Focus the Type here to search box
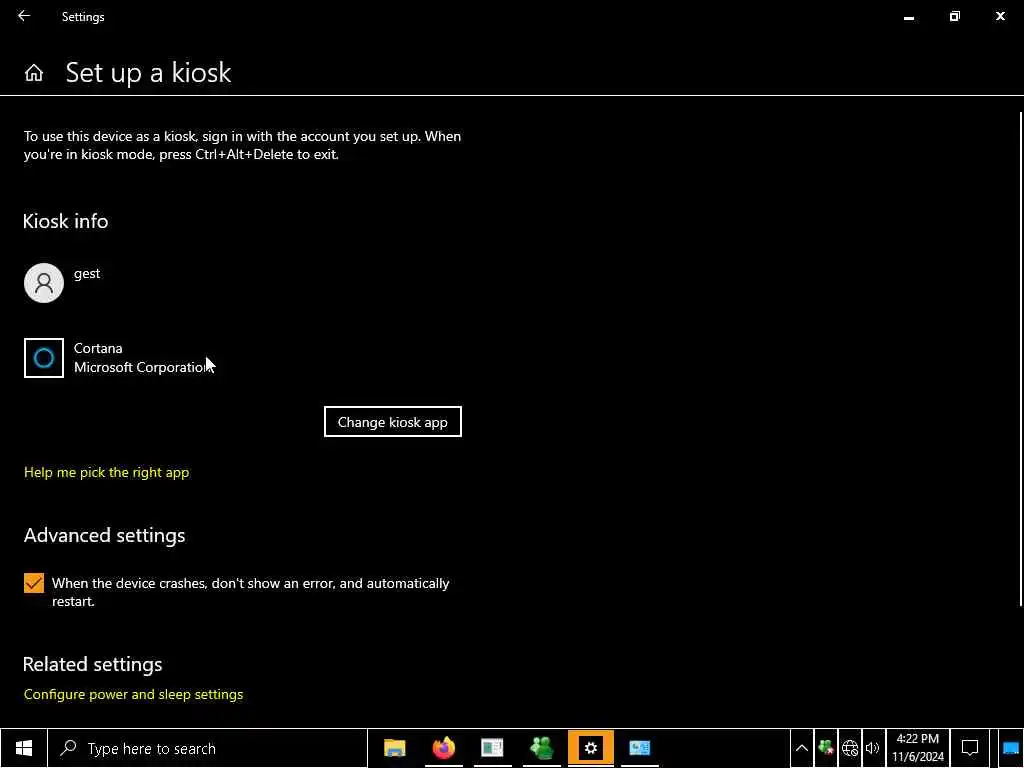The image size is (1024, 768). [208, 748]
